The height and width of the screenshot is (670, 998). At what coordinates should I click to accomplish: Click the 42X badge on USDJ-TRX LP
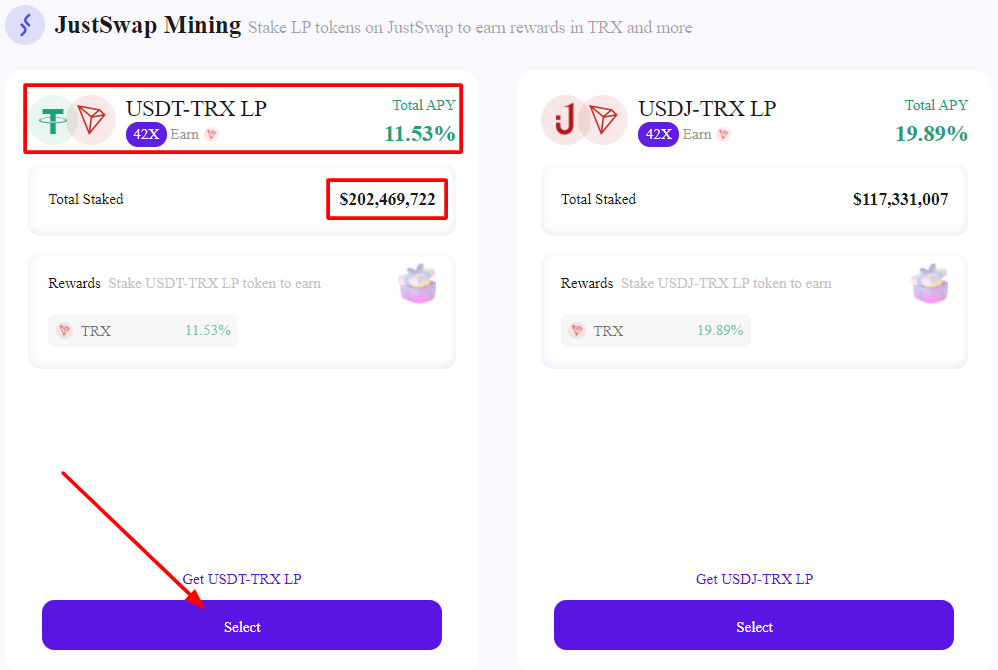(x=658, y=135)
